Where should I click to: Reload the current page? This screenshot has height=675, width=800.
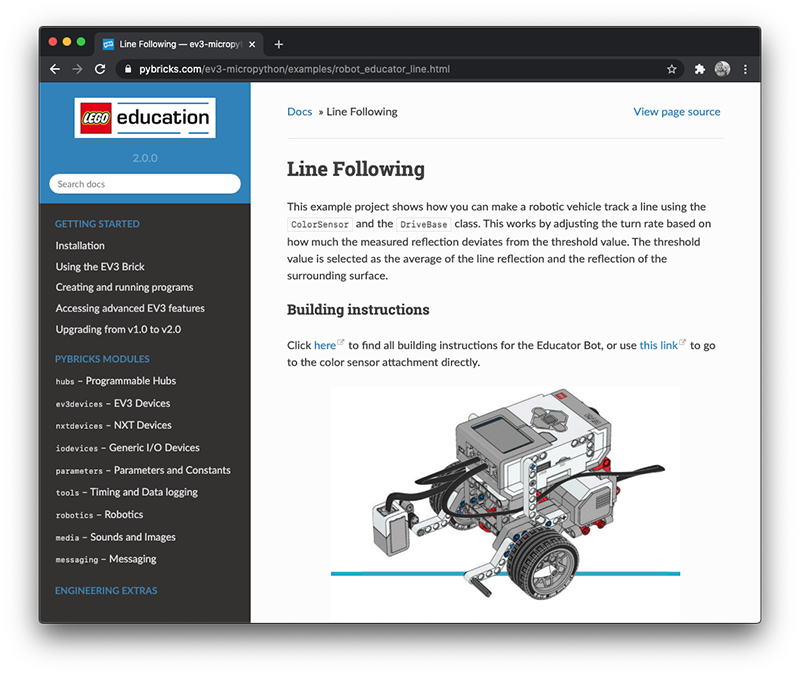coord(101,69)
